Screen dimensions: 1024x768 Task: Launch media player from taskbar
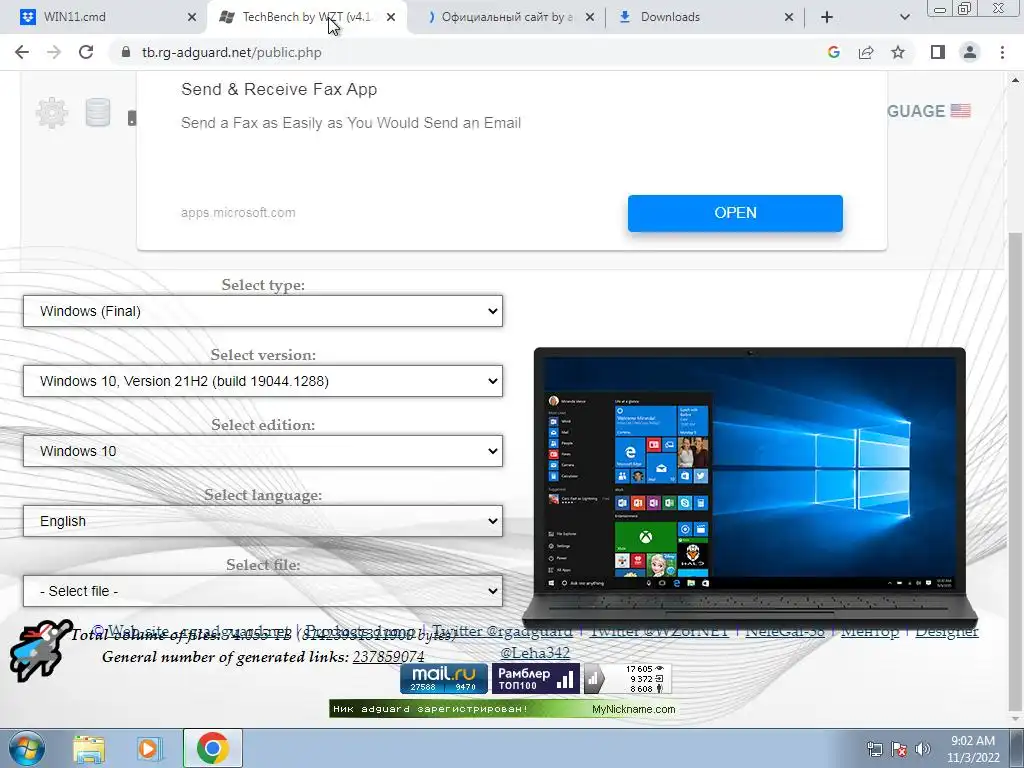[149, 749]
